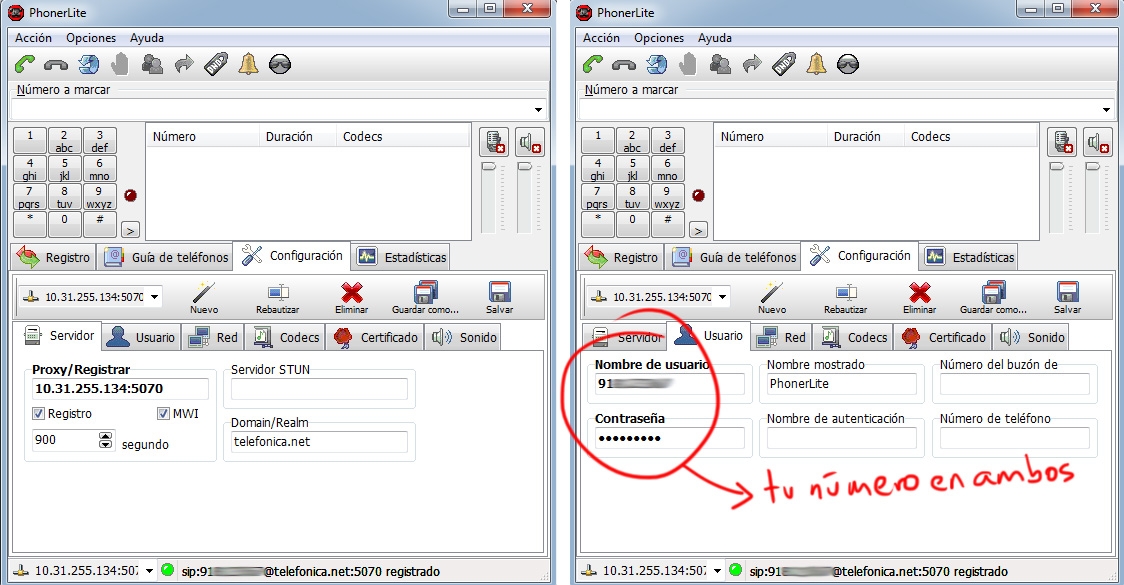
Task: Click keypad 9 wxyz in left window
Action: pyautogui.click(x=99, y=197)
